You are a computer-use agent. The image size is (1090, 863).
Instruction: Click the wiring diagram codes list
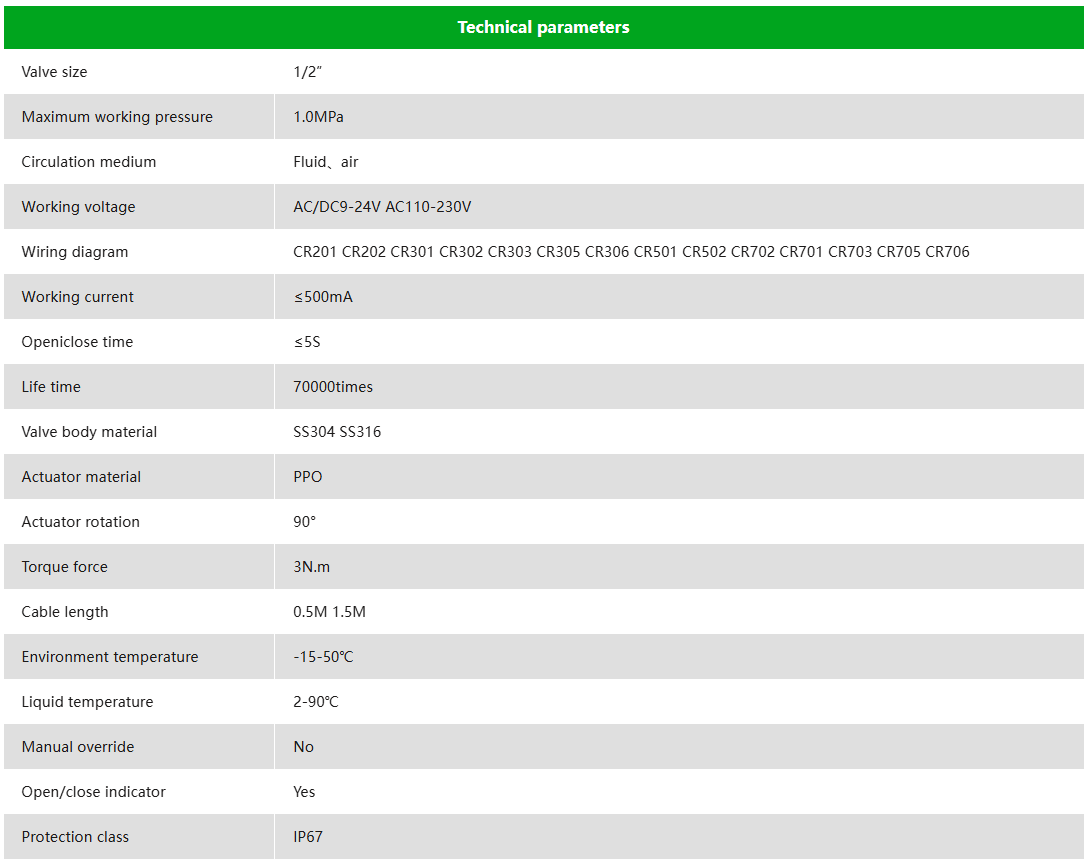[631, 252]
